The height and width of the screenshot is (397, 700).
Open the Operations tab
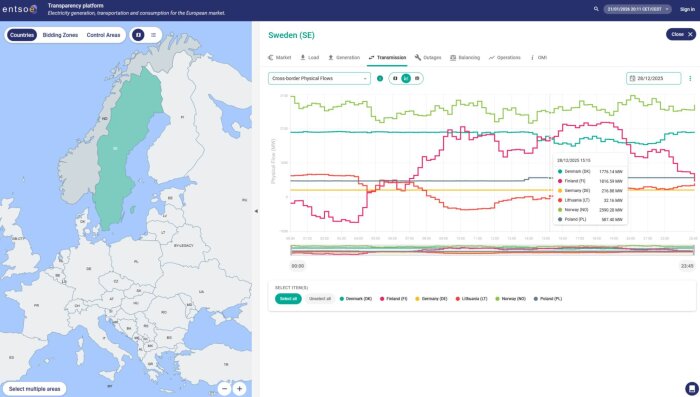(504, 58)
